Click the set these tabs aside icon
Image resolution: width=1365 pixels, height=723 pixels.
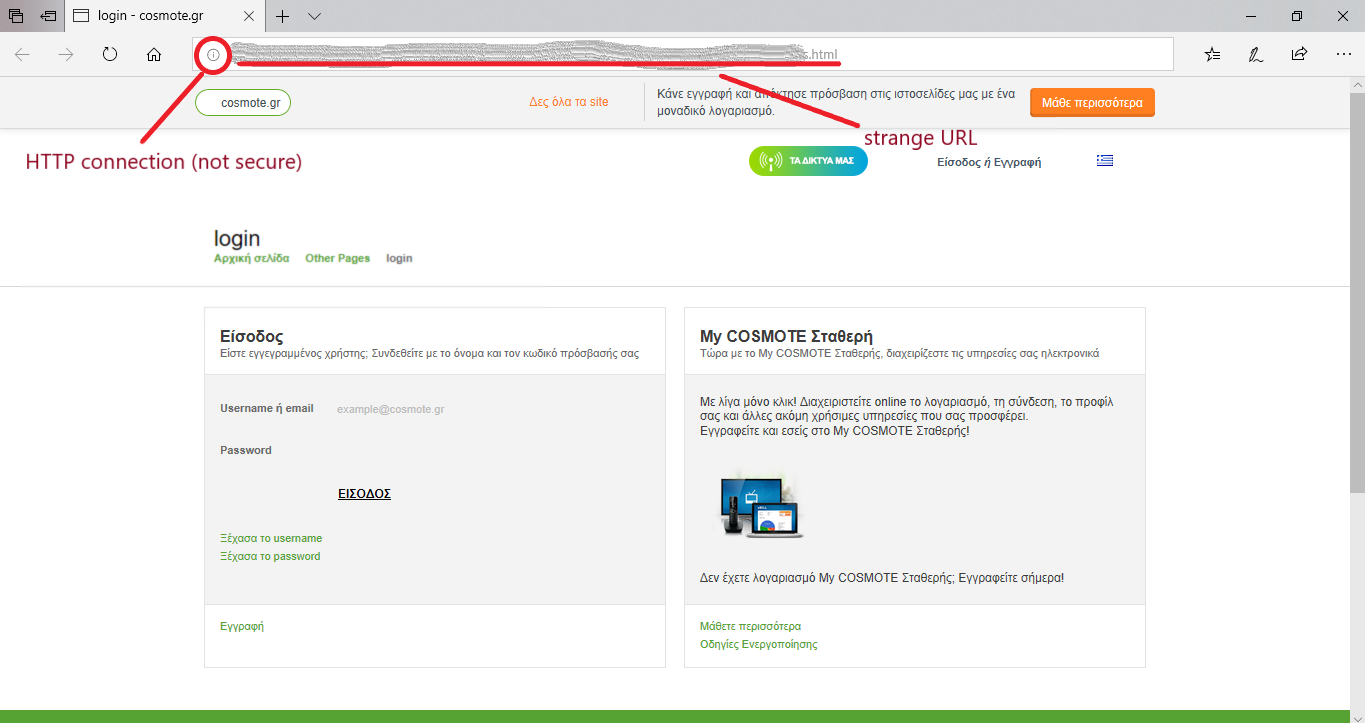48,16
